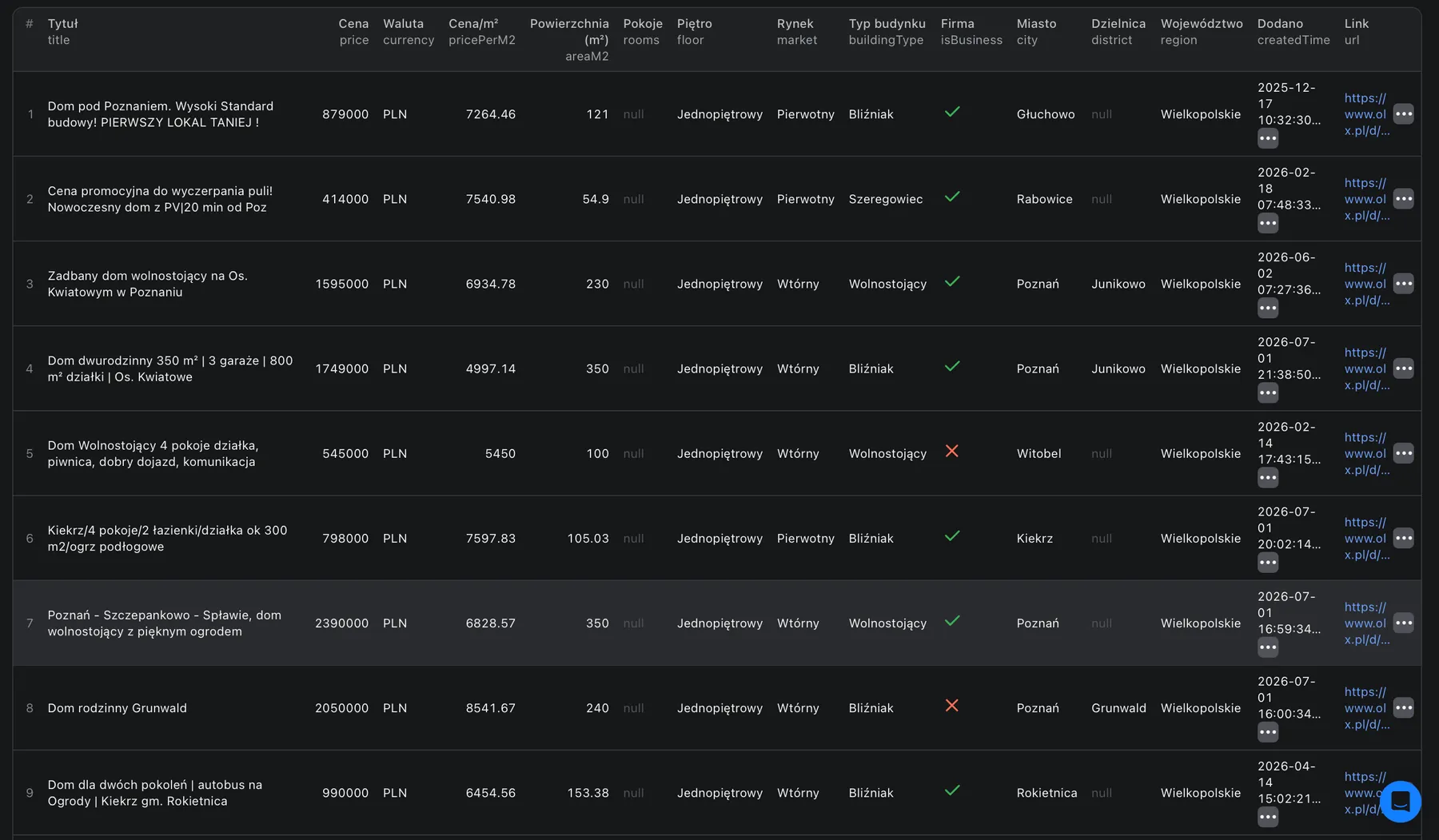Screen dimensions: 1439x840
Task: Select the Dom dwurodzinny 350 m² title cell
Action: click(170, 368)
